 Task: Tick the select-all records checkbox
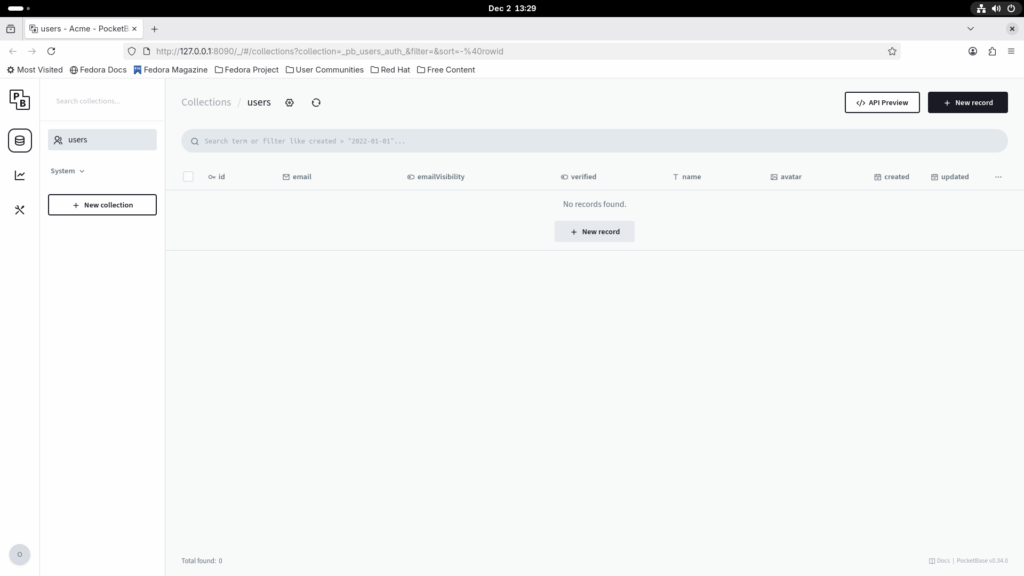[188, 176]
